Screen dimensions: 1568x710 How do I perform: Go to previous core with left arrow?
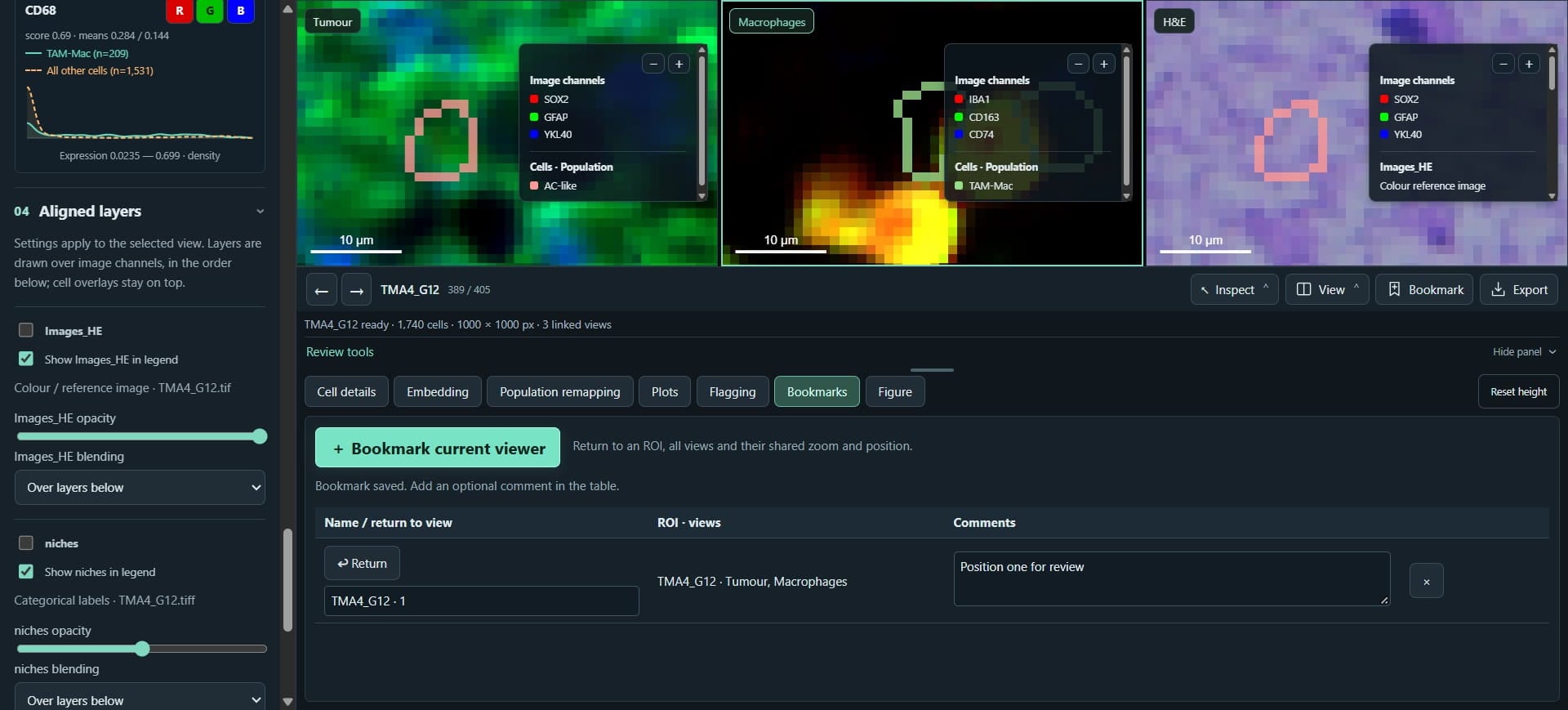pyautogui.click(x=321, y=290)
